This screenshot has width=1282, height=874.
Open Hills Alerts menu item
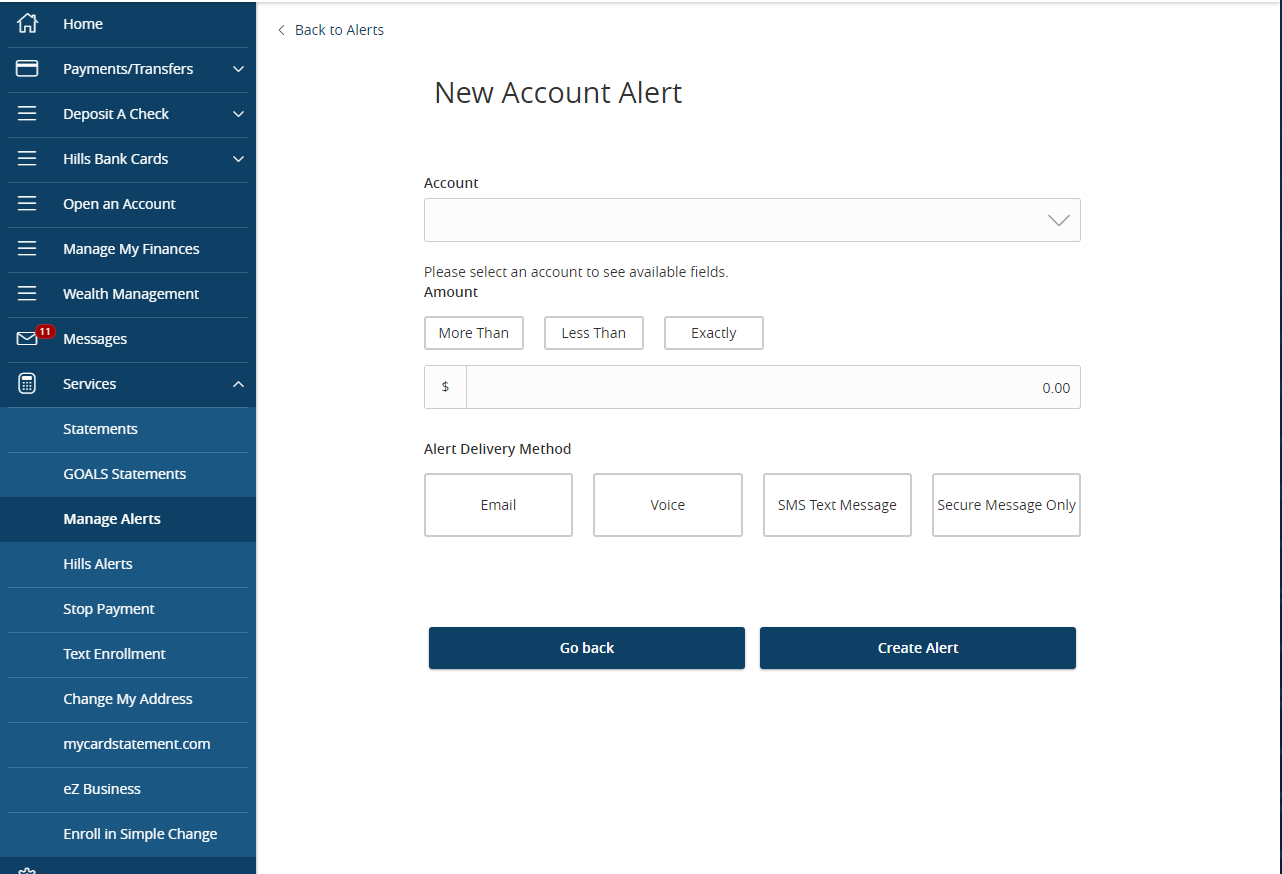coord(128,564)
